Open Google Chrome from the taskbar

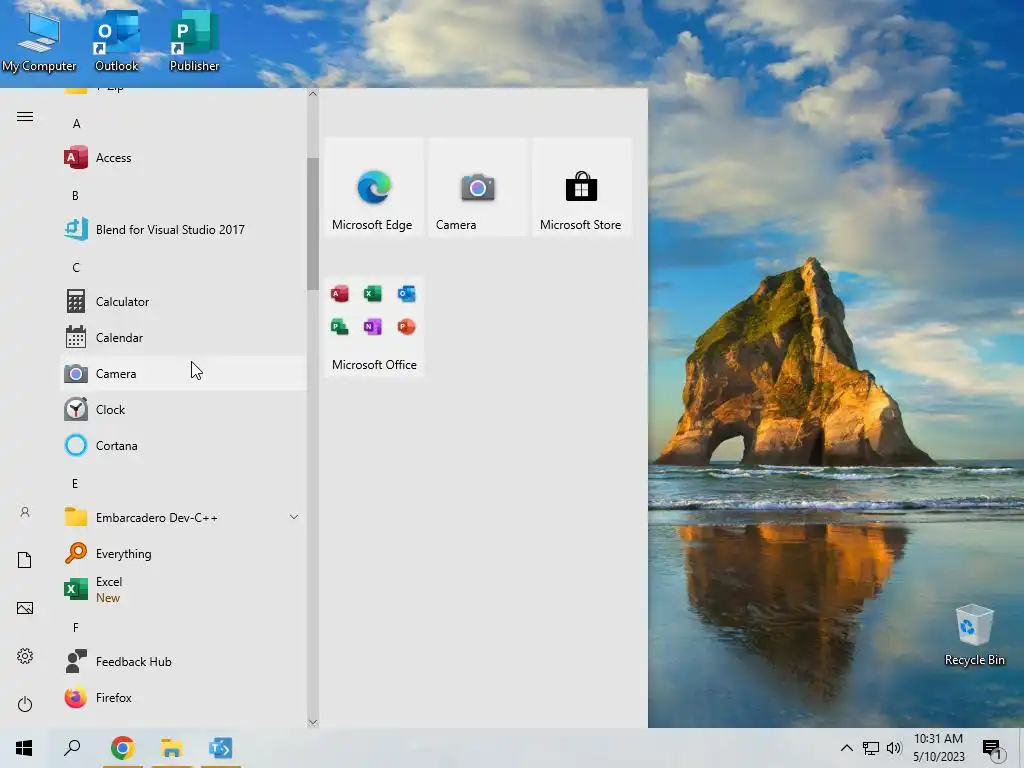(x=123, y=748)
